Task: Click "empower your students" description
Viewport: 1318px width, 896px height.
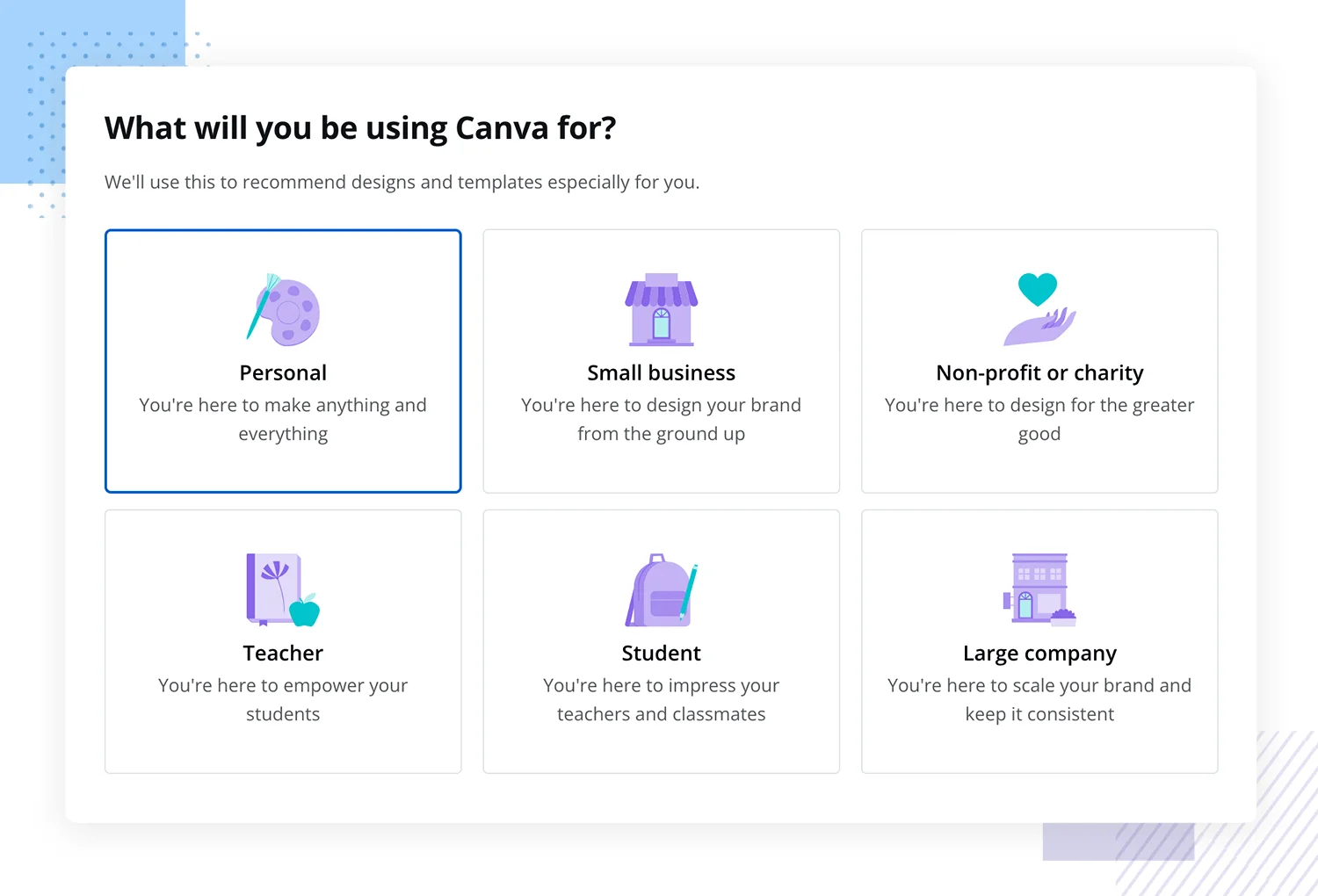Action: tap(283, 699)
